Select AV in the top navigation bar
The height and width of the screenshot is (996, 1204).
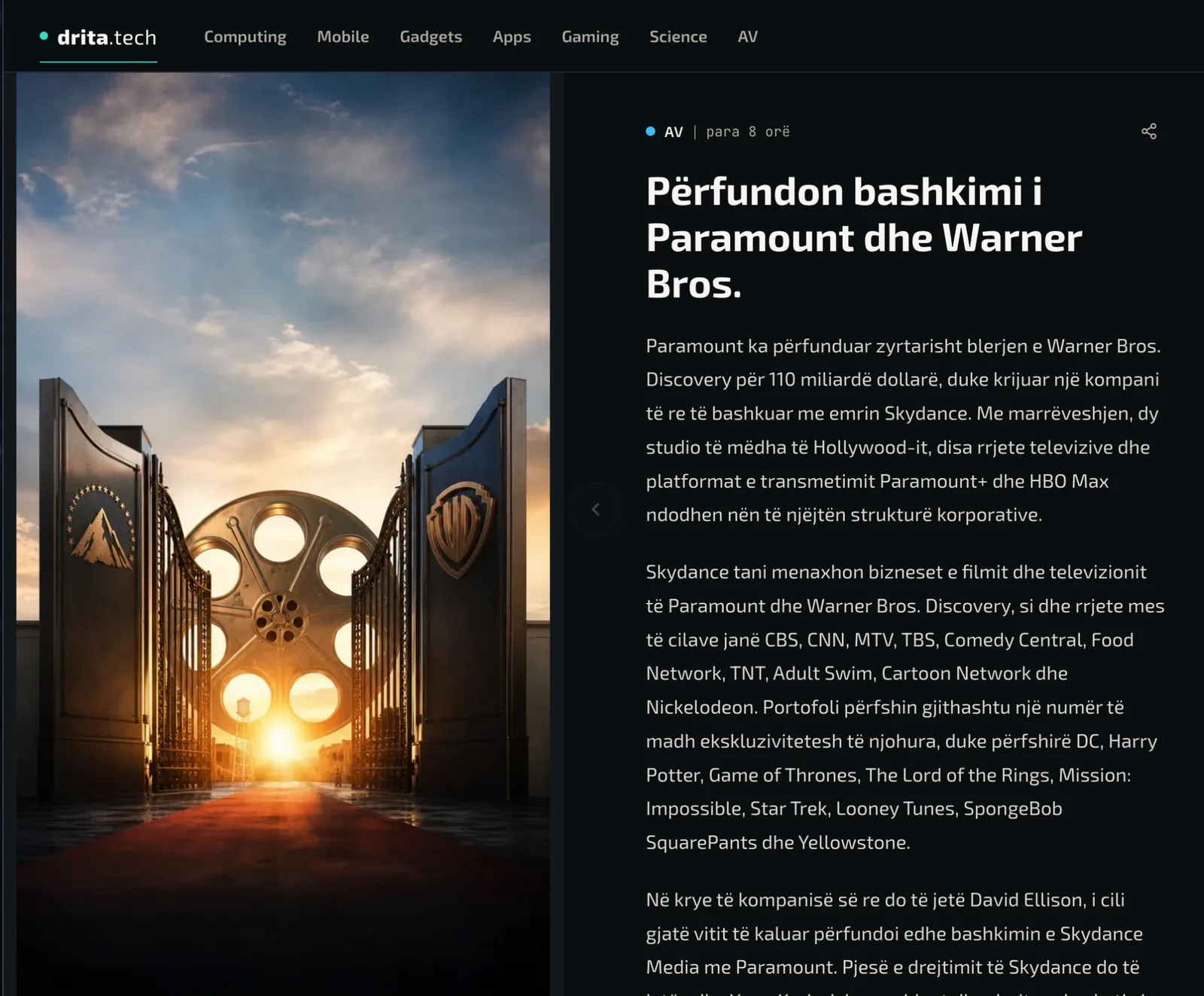pyautogui.click(x=748, y=37)
